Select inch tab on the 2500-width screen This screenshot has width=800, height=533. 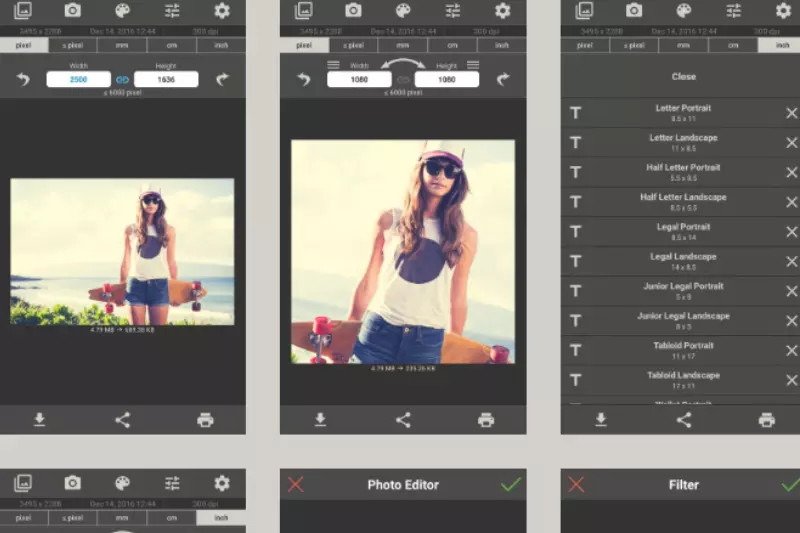pyautogui.click(x=221, y=45)
